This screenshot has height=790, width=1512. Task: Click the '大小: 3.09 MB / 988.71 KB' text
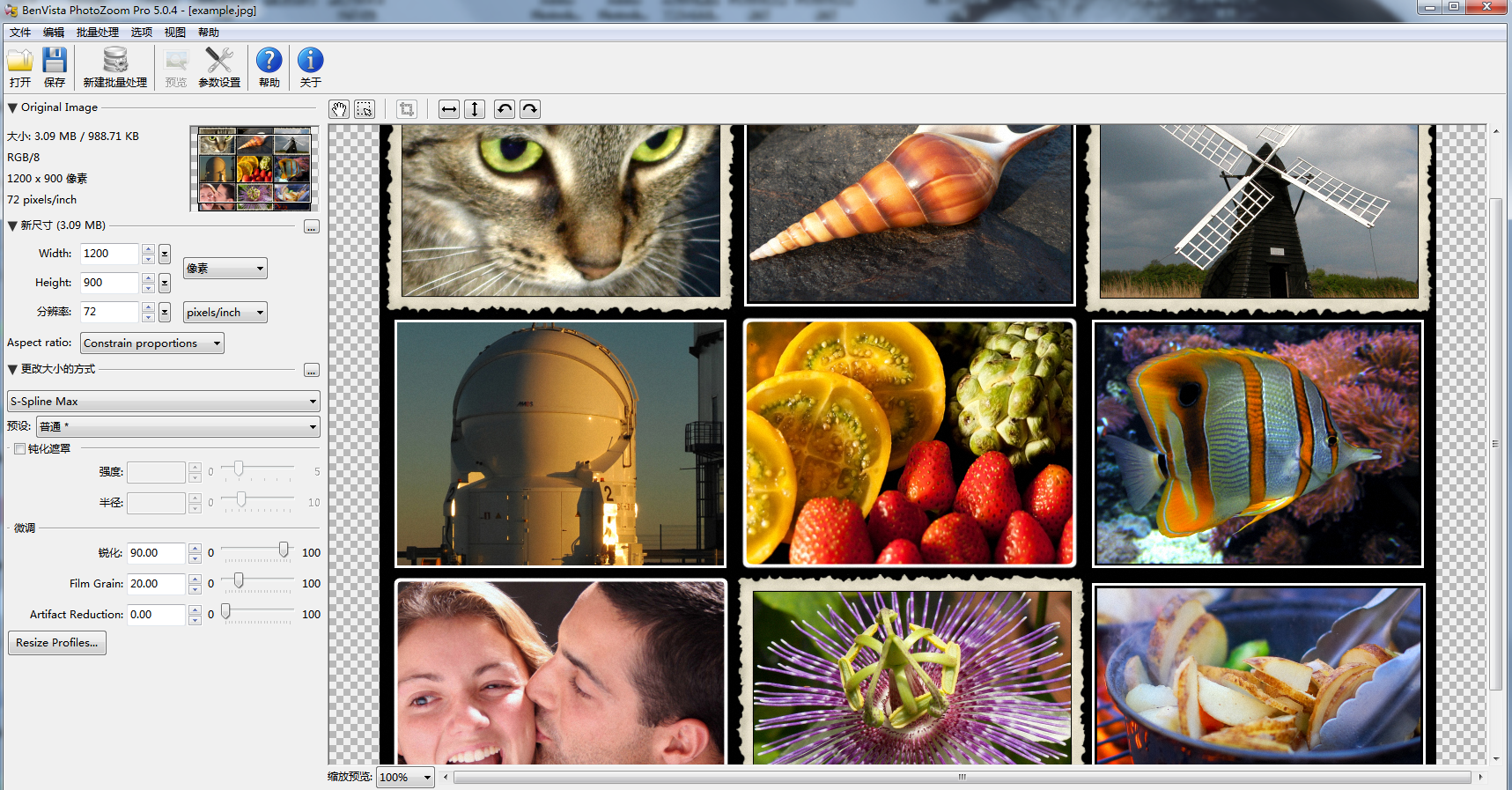[73, 137]
